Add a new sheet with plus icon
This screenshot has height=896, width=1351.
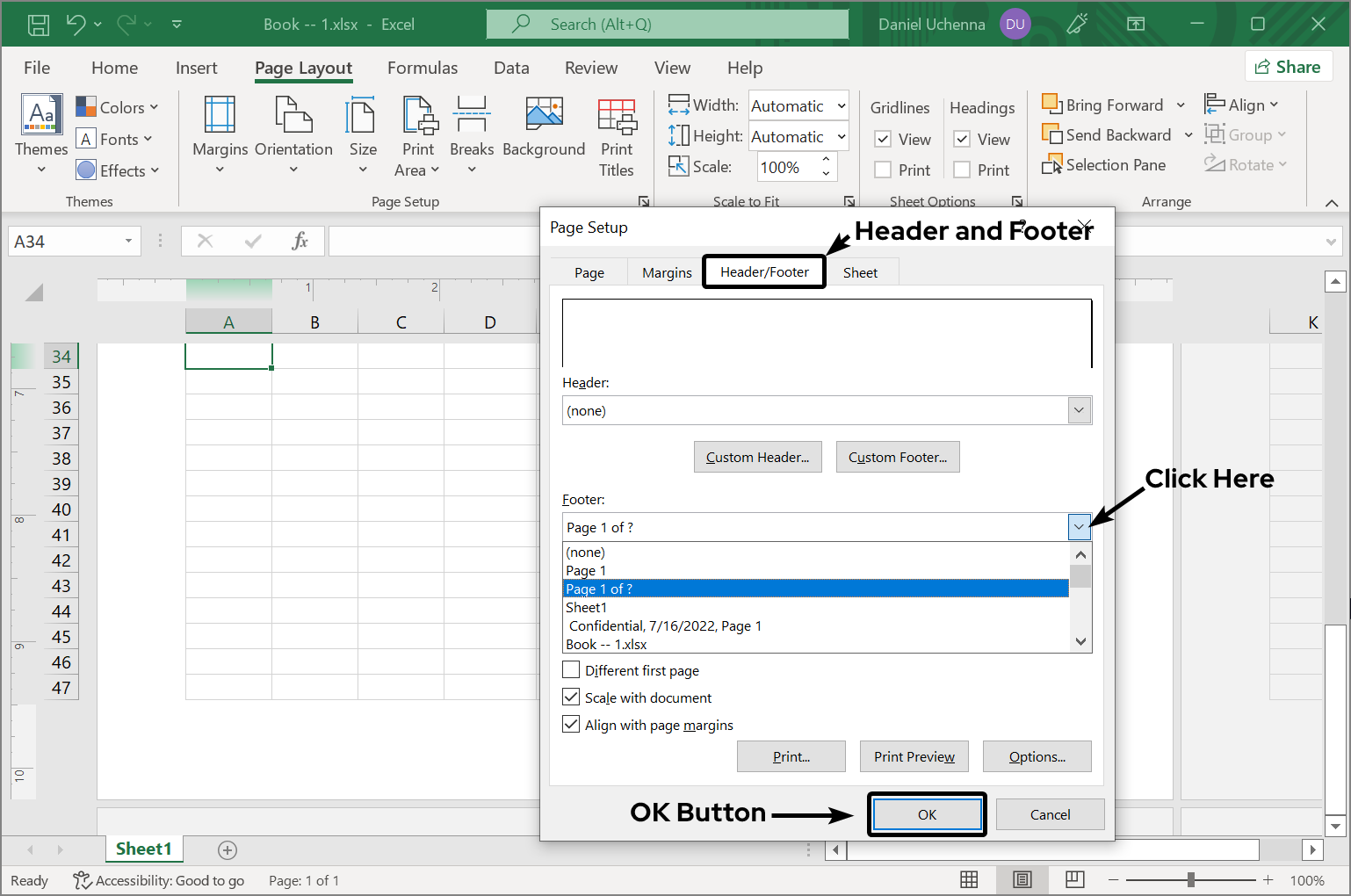click(228, 849)
